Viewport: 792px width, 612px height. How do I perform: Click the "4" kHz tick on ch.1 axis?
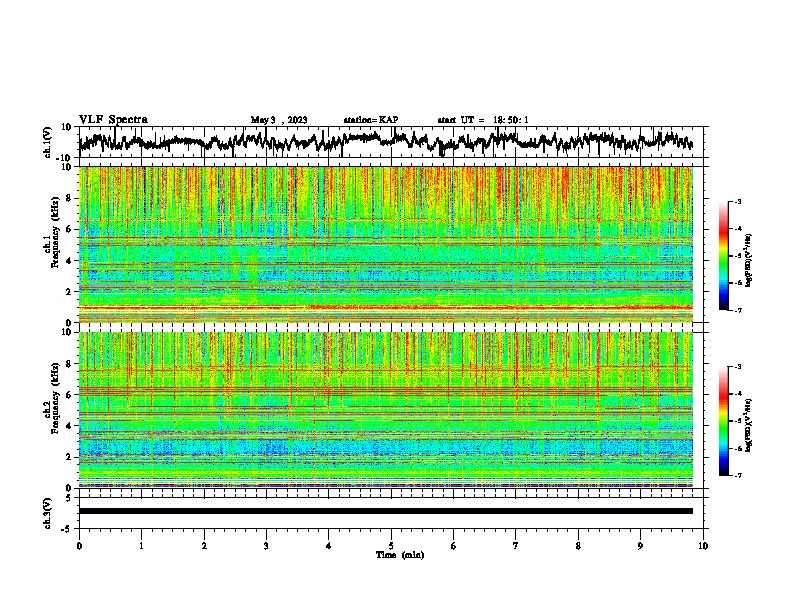(x=69, y=261)
